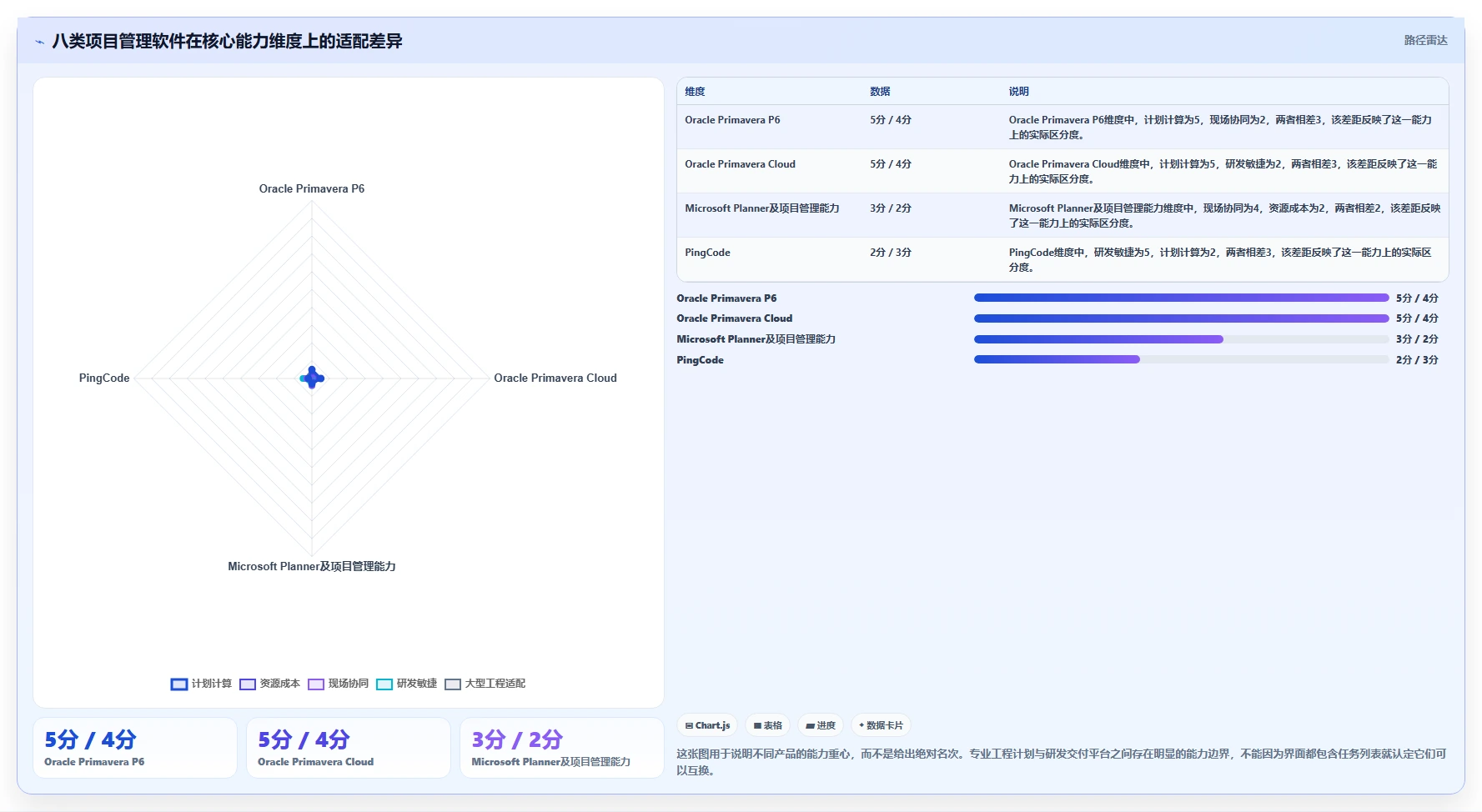Click the Oracle Primavera P6 progress bar
Screen dimensions: 1482x812
1181,298
